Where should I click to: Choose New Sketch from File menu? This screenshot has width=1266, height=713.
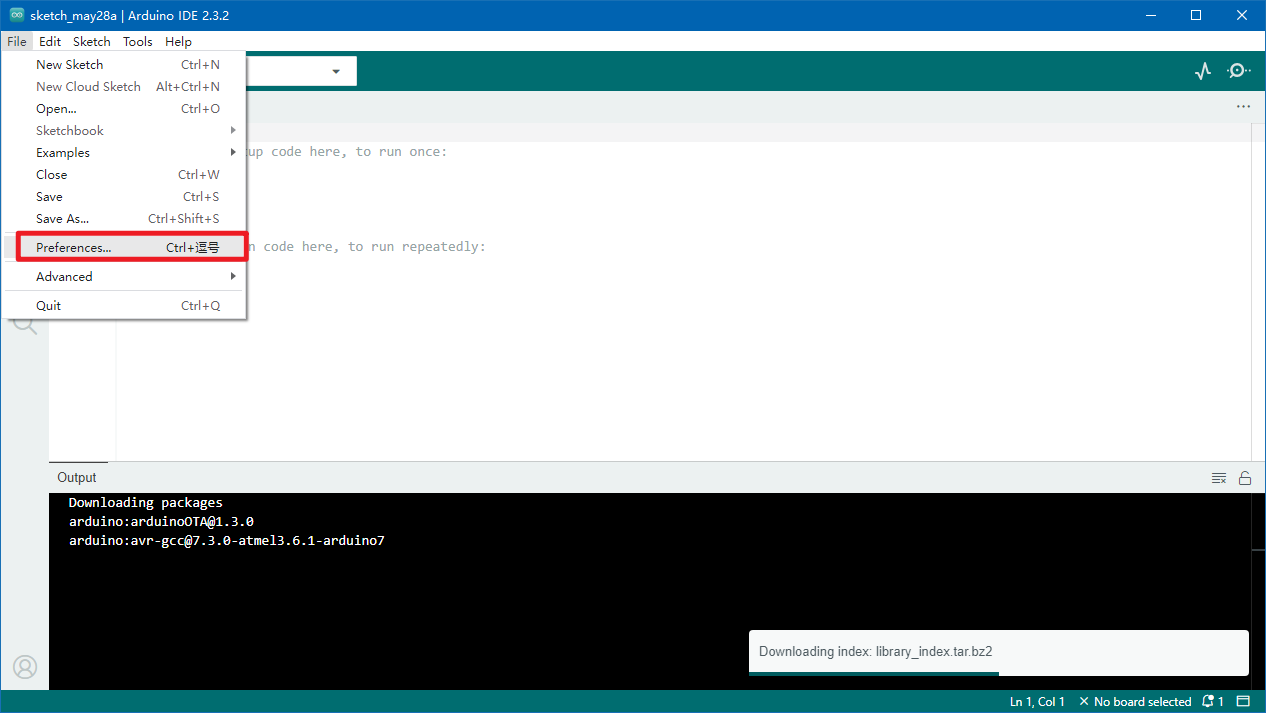125,65
